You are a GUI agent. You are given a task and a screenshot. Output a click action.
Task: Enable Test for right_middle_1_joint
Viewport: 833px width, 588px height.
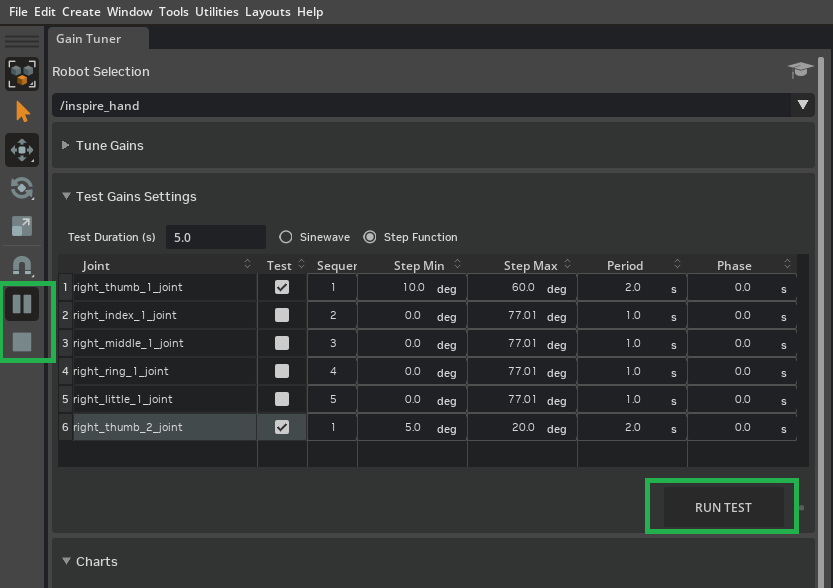tap(282, 343)
